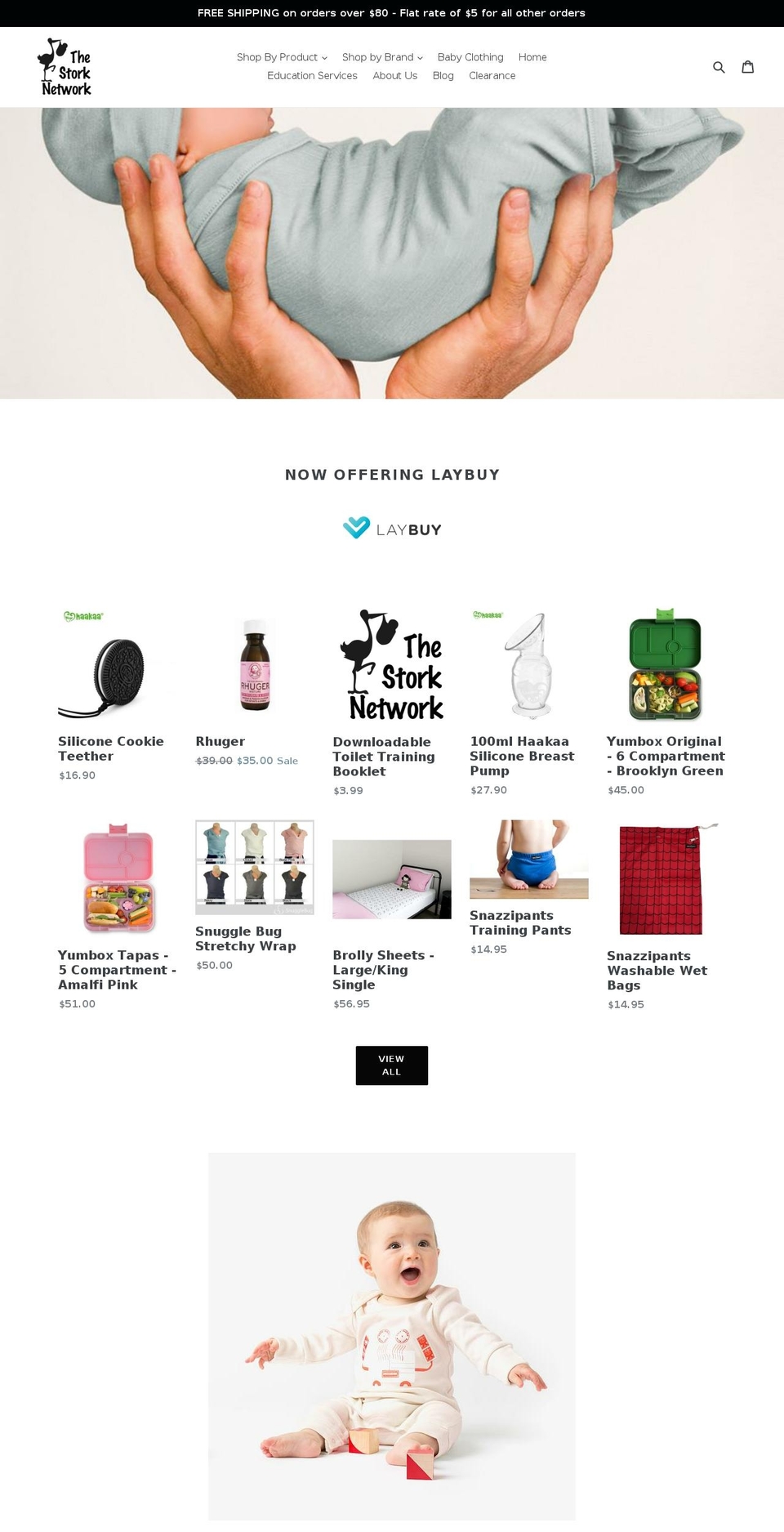Open the search magnifier icon
Screen dimensions: 784x1532
719,67
